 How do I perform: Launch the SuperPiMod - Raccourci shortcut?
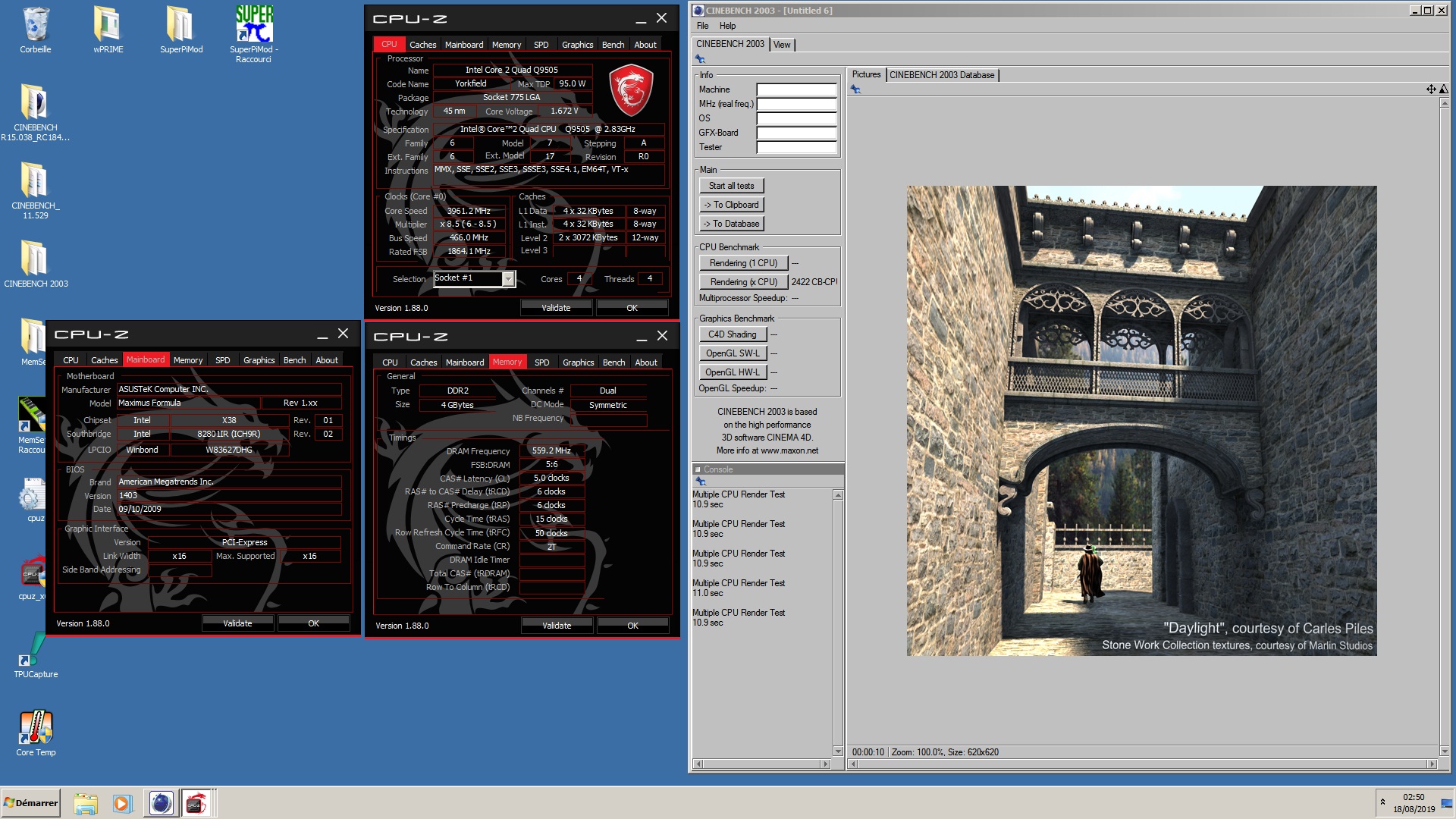coord(254,34)
